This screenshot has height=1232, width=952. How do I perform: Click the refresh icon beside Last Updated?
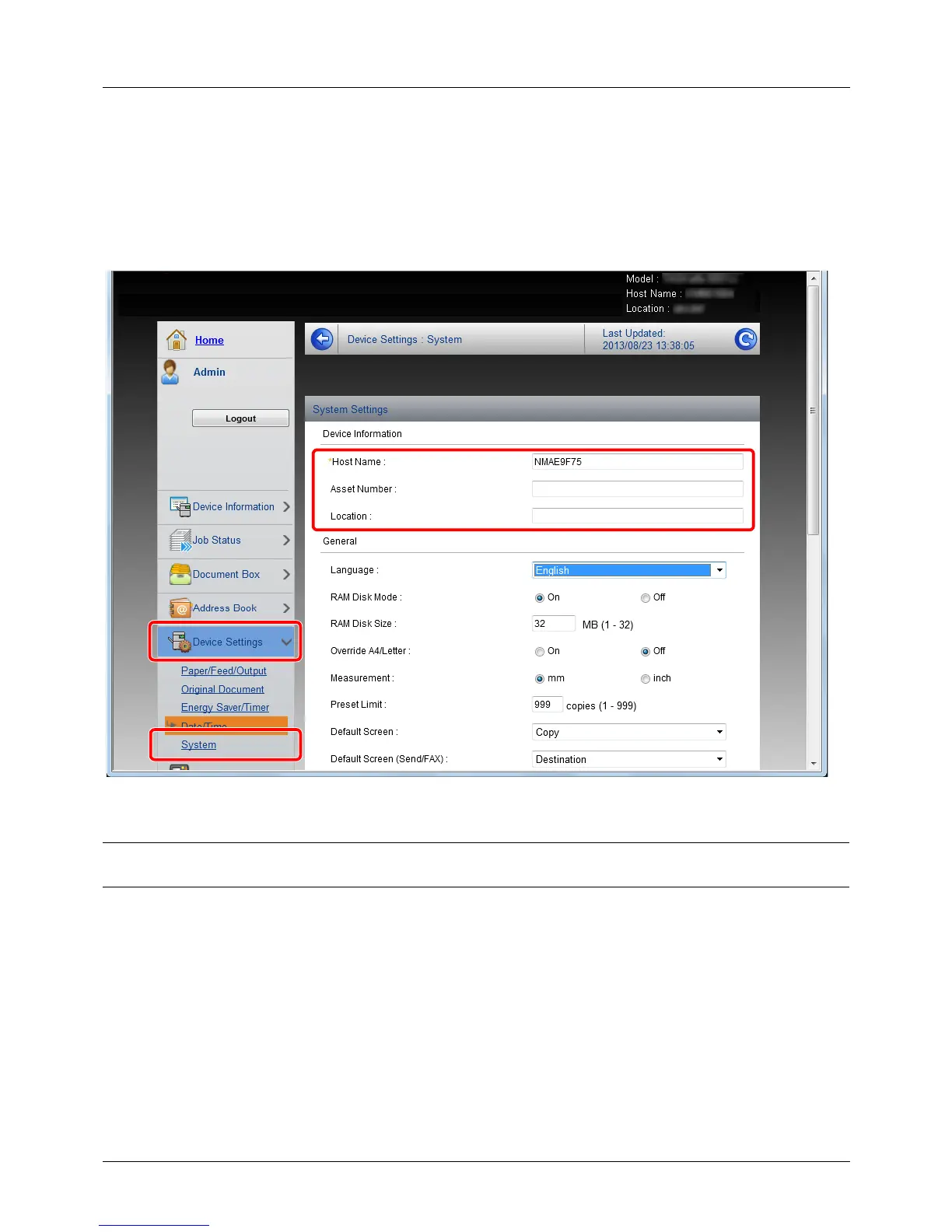pyautogui.click(x=746, y=339)
